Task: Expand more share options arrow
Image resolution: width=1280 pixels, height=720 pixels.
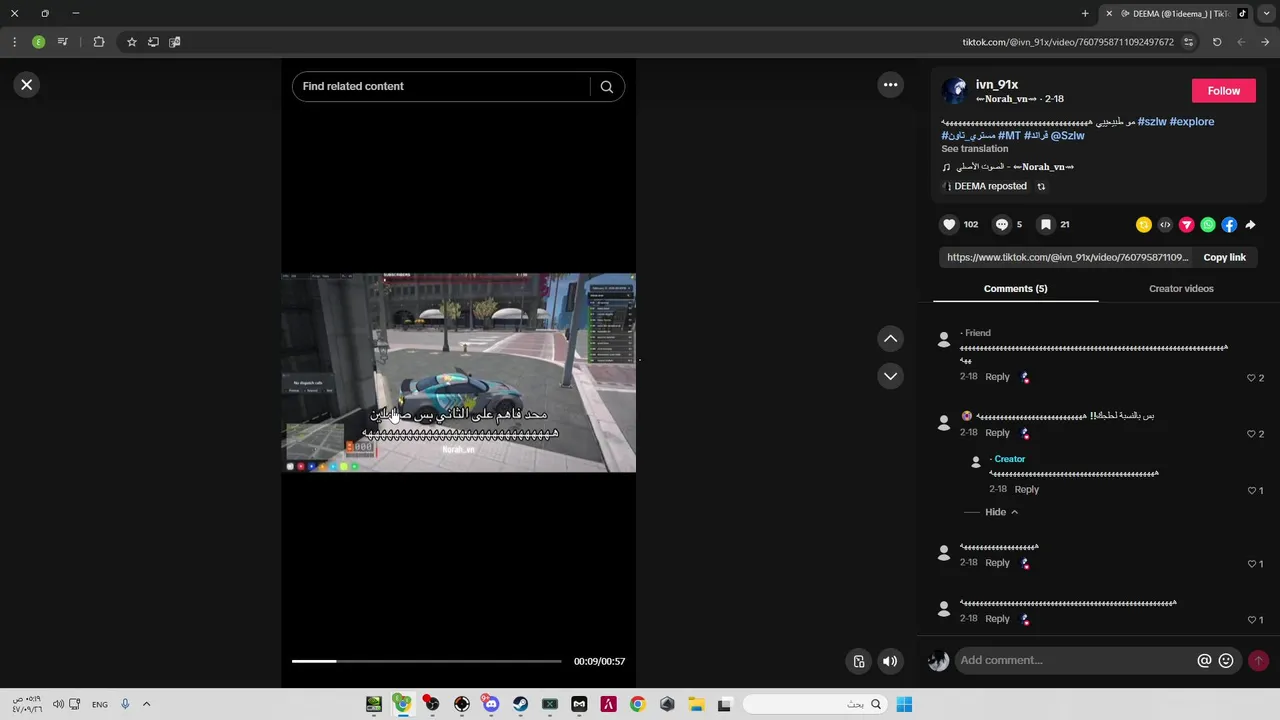Action: [1250, 225]
